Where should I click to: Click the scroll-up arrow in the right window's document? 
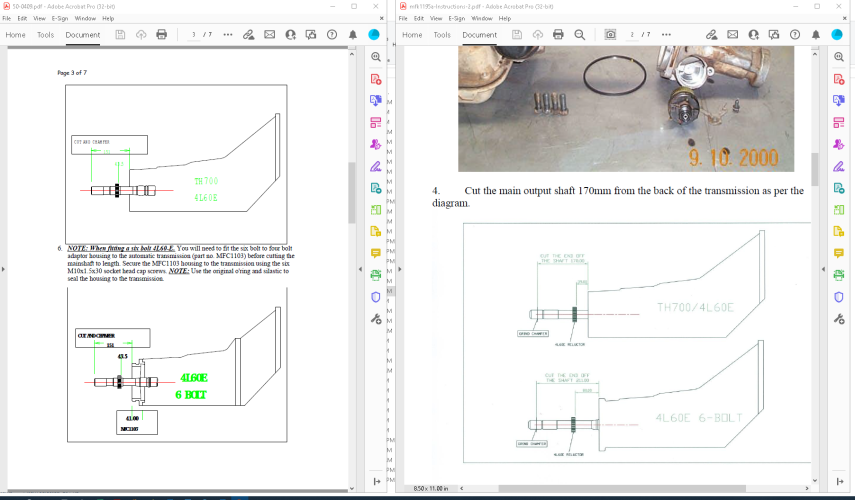point(815,54)
